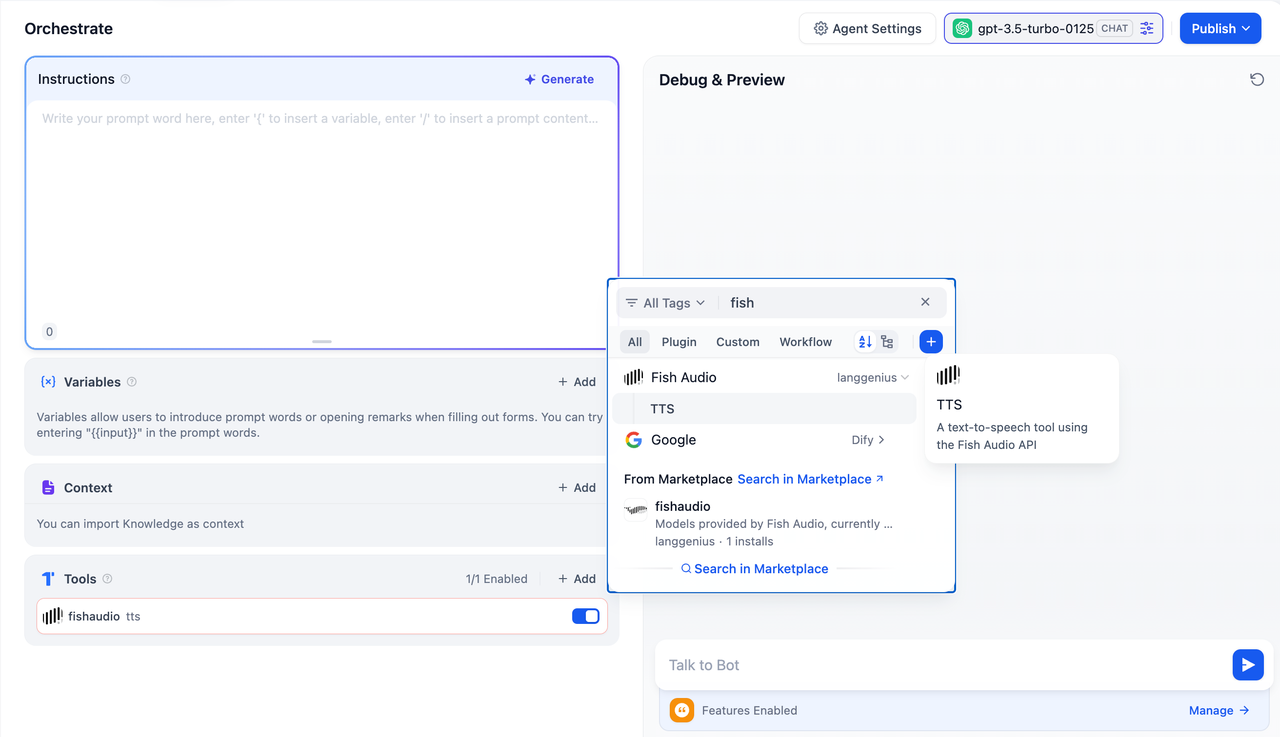Screen dimensions: 1280x737
Task: Click the tree view icon in tool picker
Action: (x=887, y=342)
